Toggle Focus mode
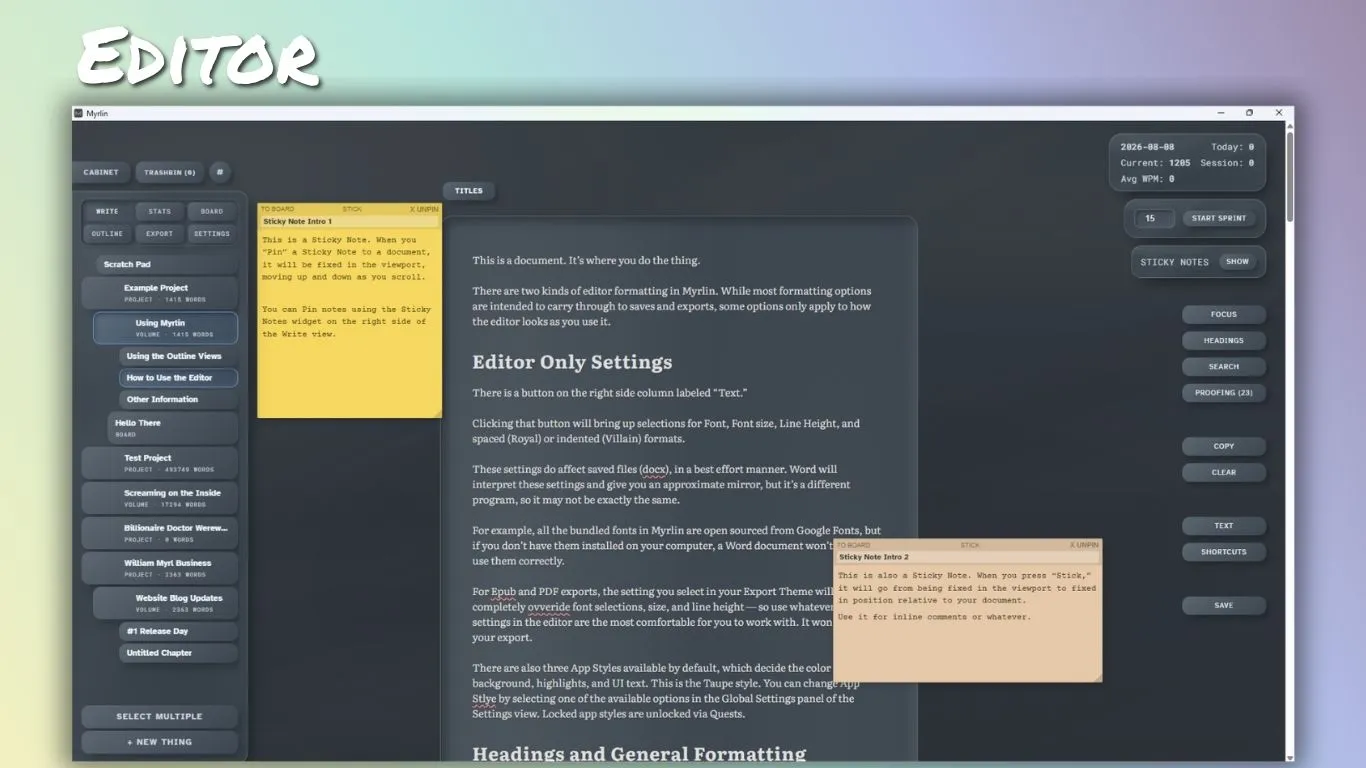The image size is (1366, 768). coord(1224,314)
